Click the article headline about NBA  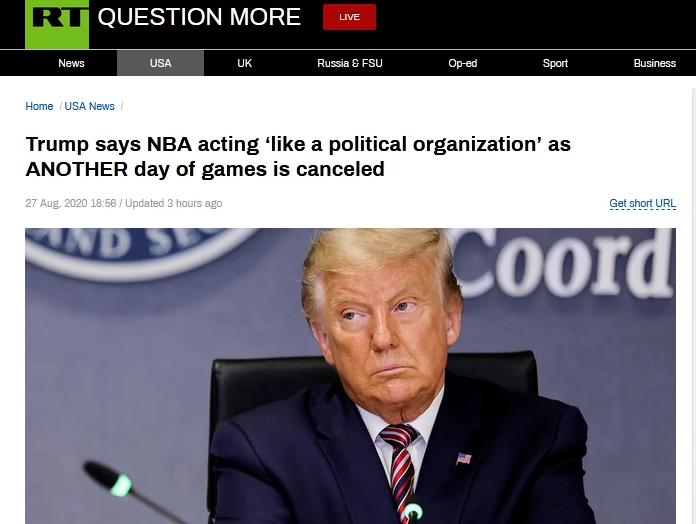coord(298,156)
